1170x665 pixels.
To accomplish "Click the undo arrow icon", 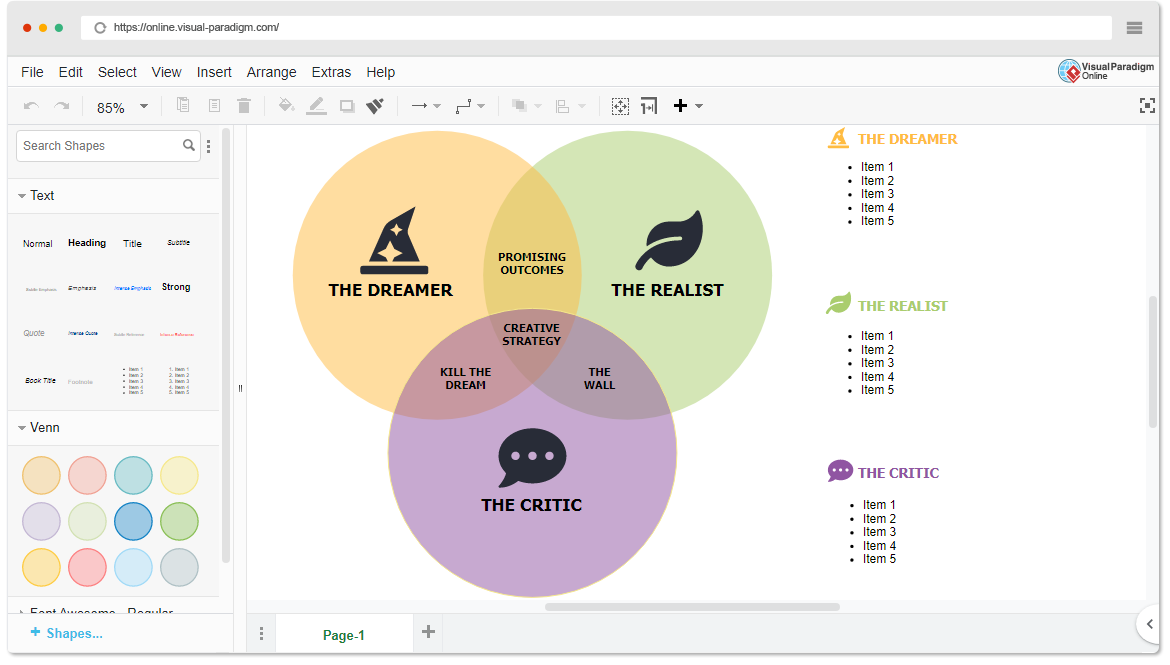I will tap(31, 106).
